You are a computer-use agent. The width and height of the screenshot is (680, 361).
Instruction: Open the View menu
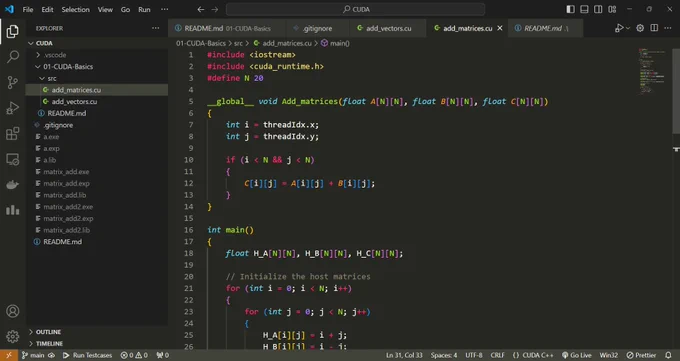pos(105,10)
